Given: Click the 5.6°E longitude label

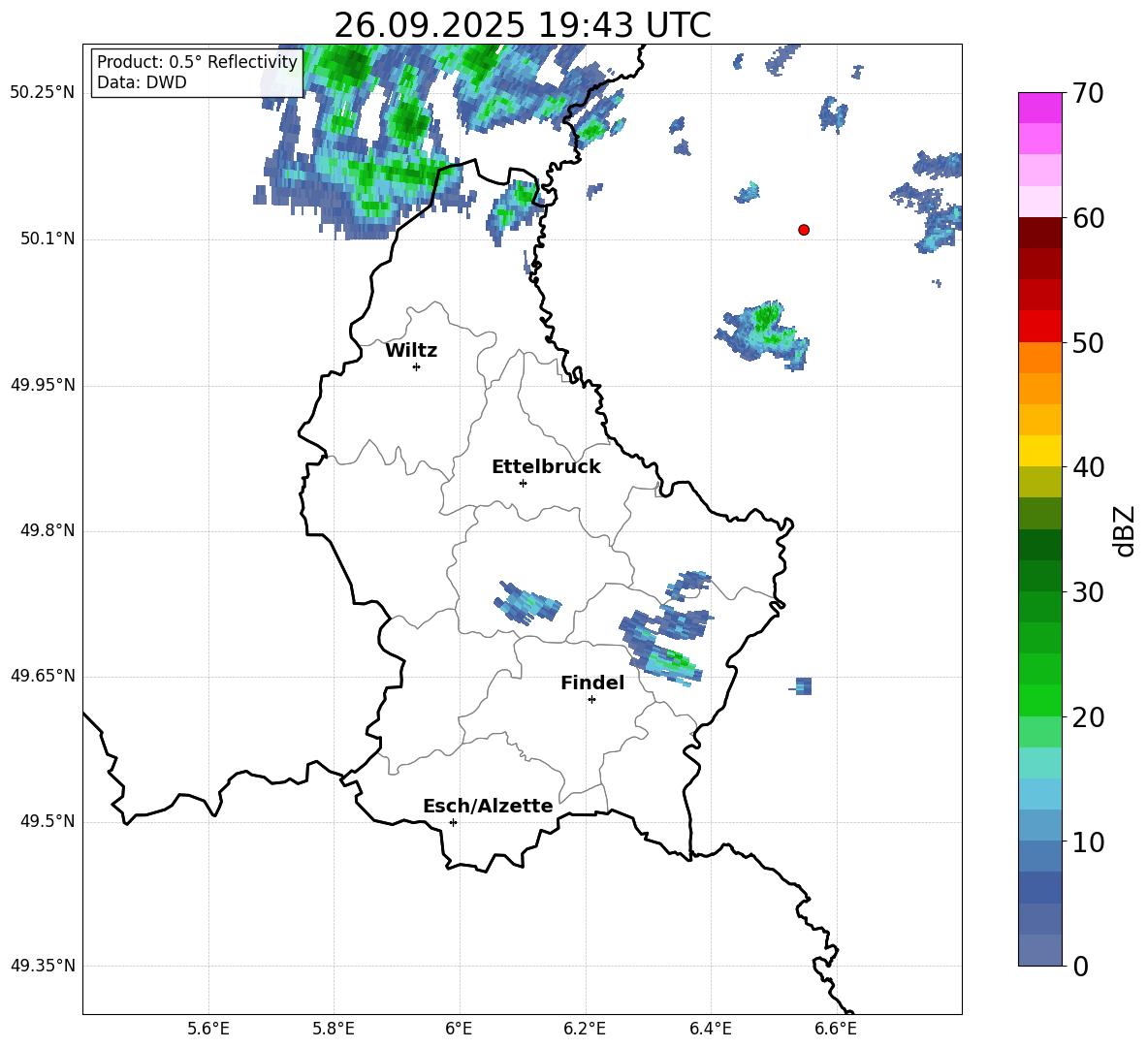Looking at the screenshot, I should point(208,1029).
